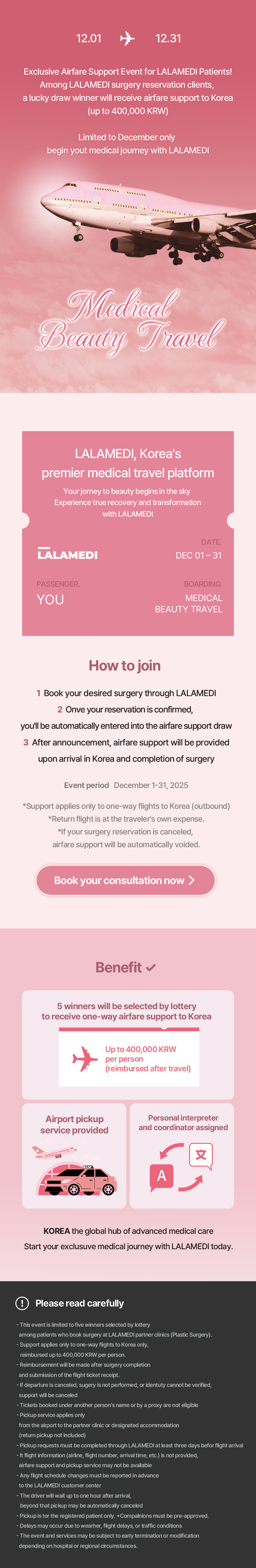
Task: Click the "How to join" heading
Action: [125, 665]
